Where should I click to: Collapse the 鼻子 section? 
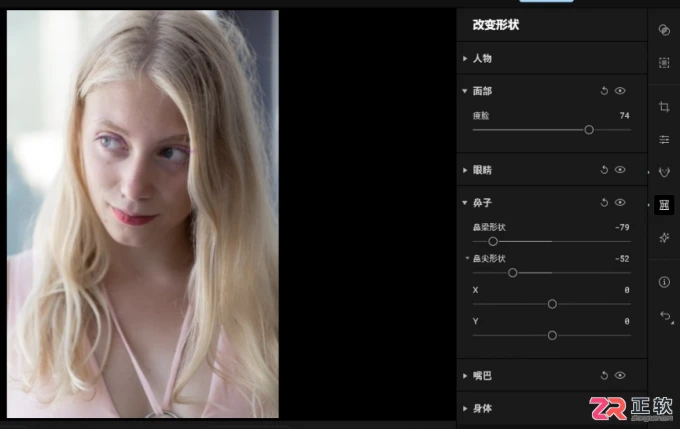(x=465, y=203)
